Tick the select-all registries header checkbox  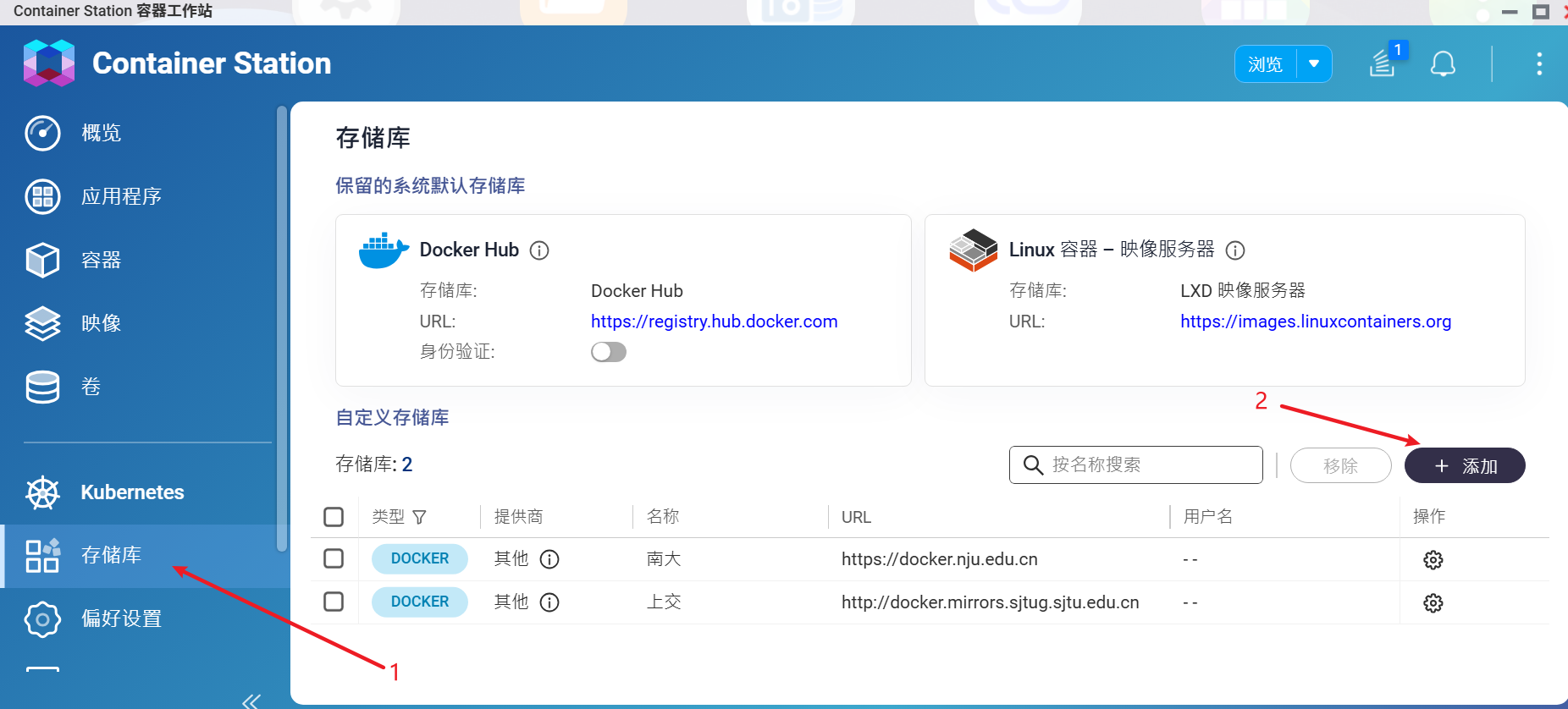[334, 517]
